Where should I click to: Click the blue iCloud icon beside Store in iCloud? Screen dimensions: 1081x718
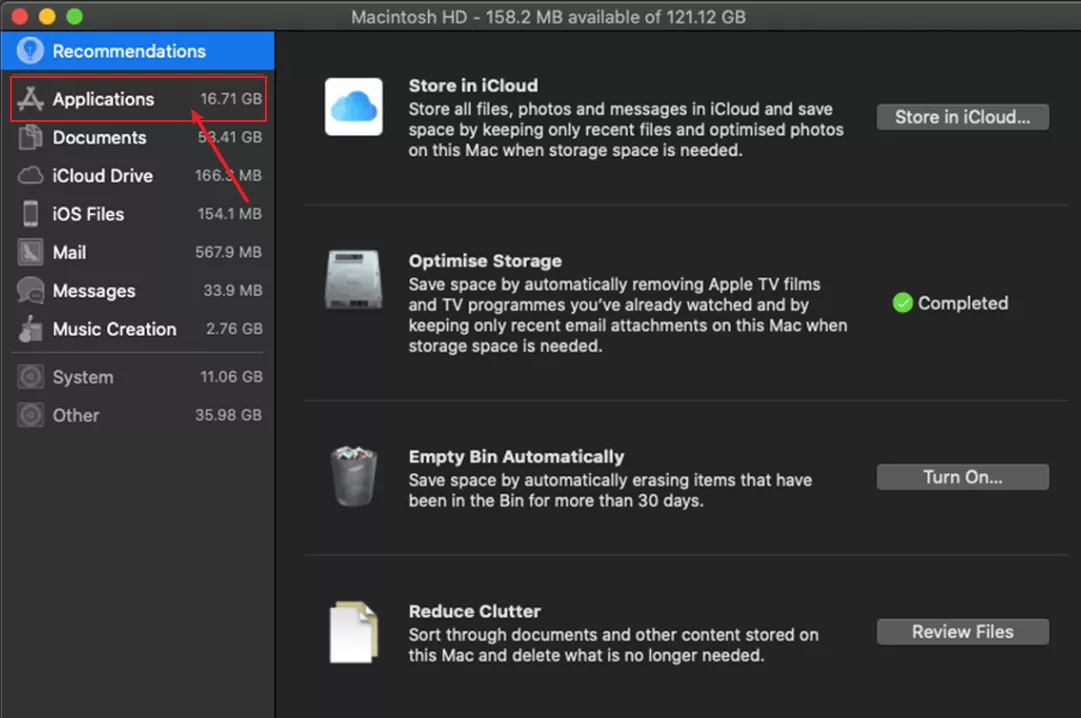pos(354,107)
